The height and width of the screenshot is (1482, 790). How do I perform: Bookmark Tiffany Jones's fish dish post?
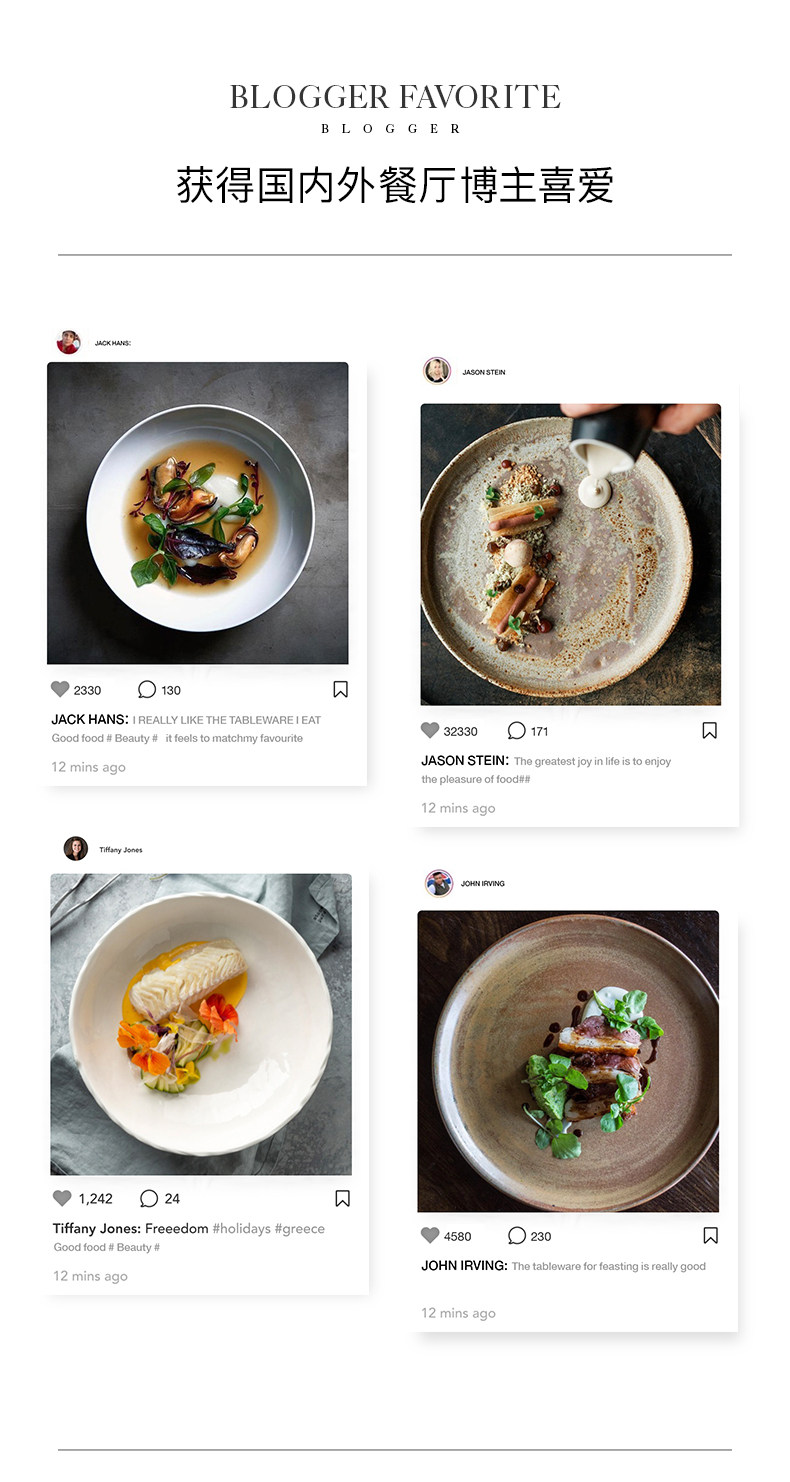342,1198
